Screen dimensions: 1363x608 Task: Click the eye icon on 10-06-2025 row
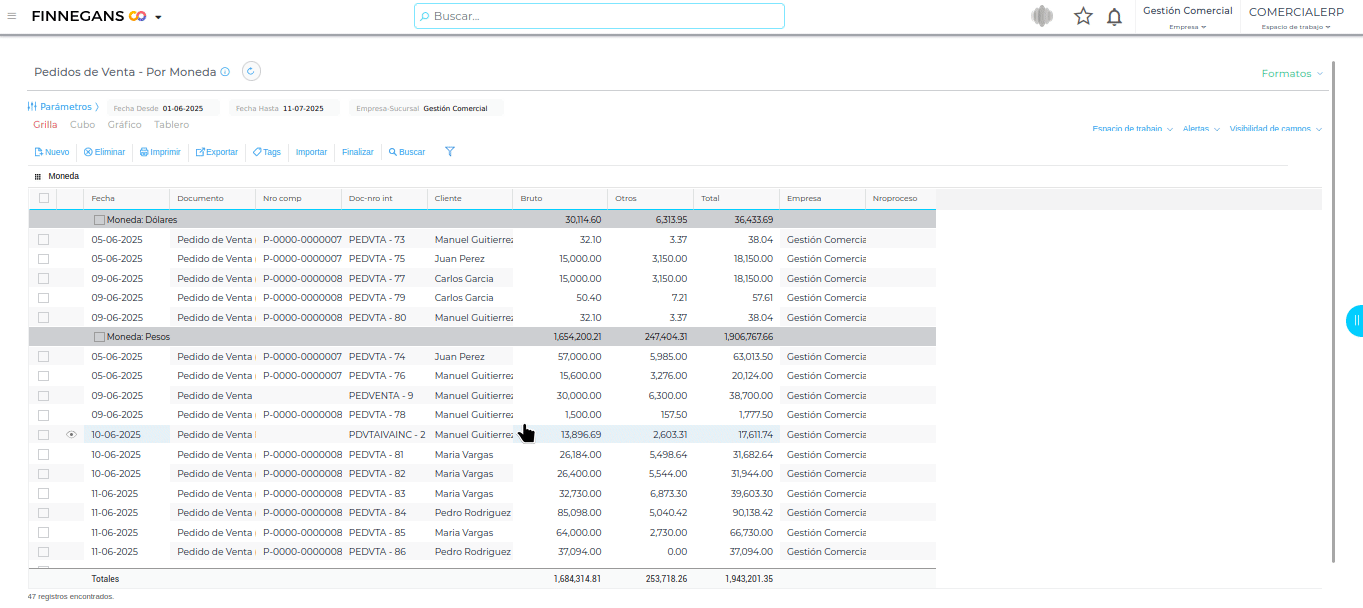pyautogui.click(x=71, y=435)
